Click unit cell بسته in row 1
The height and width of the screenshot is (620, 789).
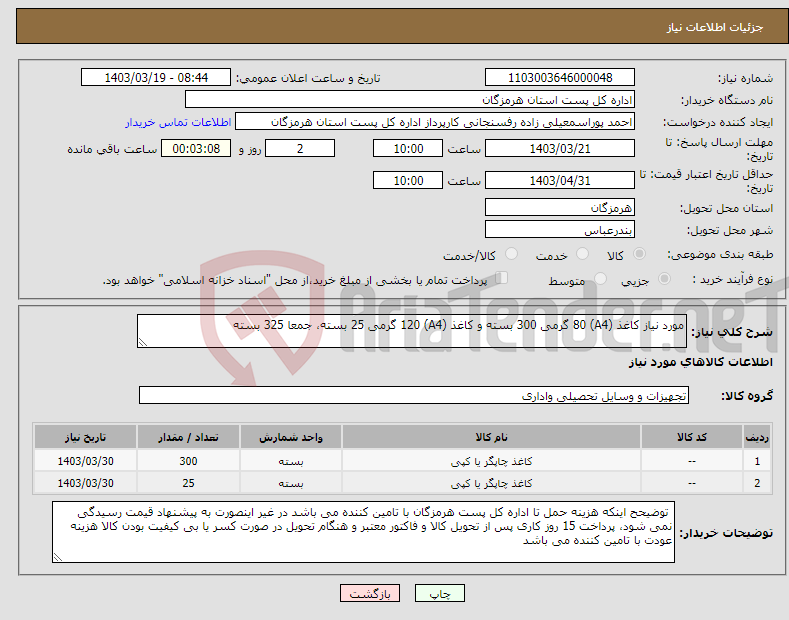[291, 461]
